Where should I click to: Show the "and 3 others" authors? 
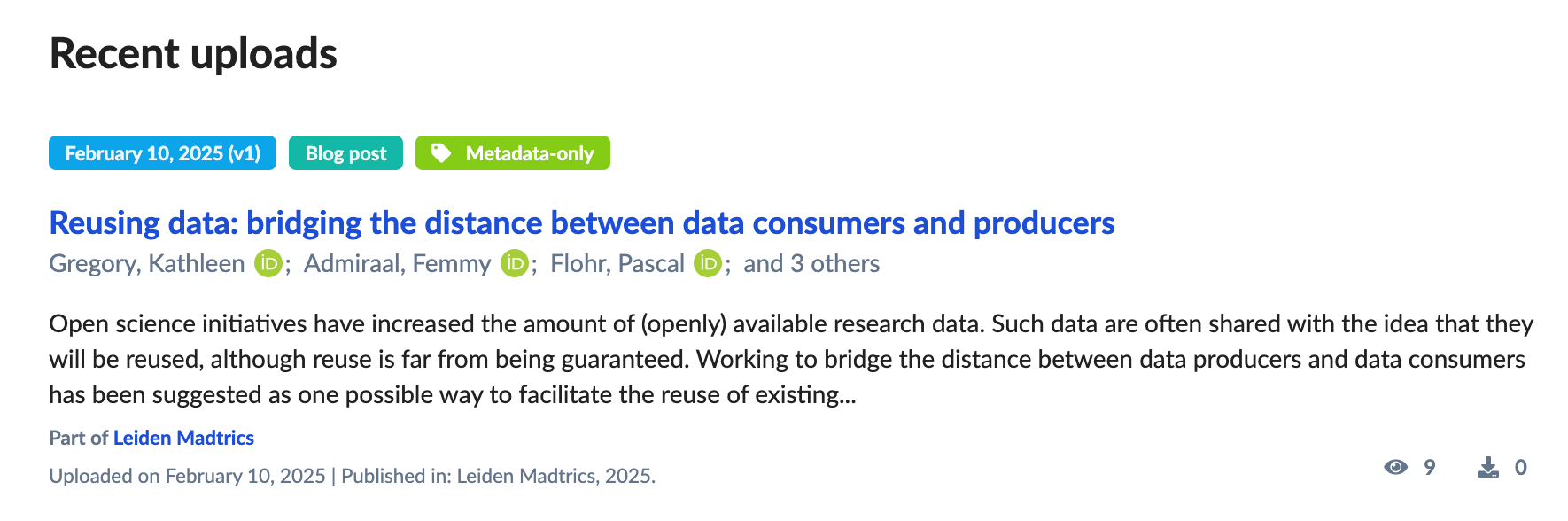[811, 264]
